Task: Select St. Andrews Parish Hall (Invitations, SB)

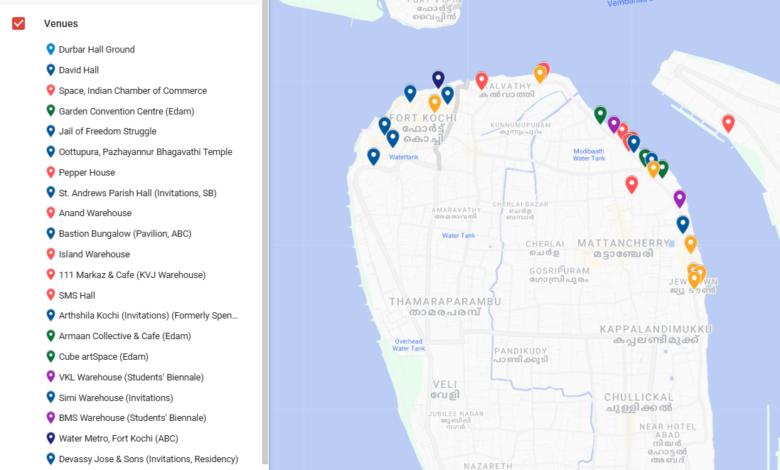Action: [x=138, y=193]
